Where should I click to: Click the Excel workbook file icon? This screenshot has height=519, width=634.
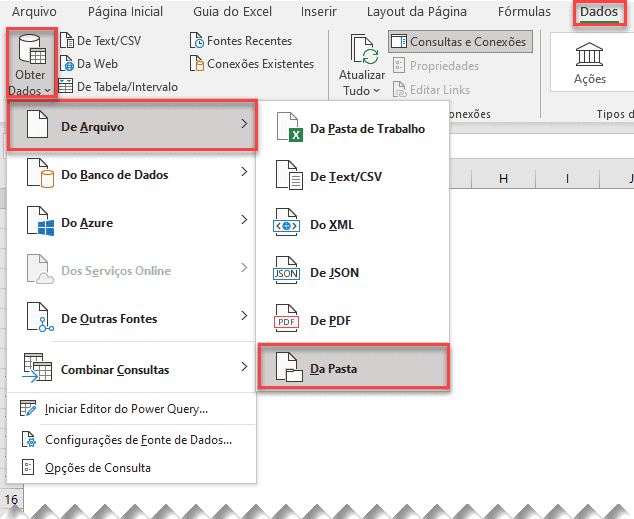289,127
